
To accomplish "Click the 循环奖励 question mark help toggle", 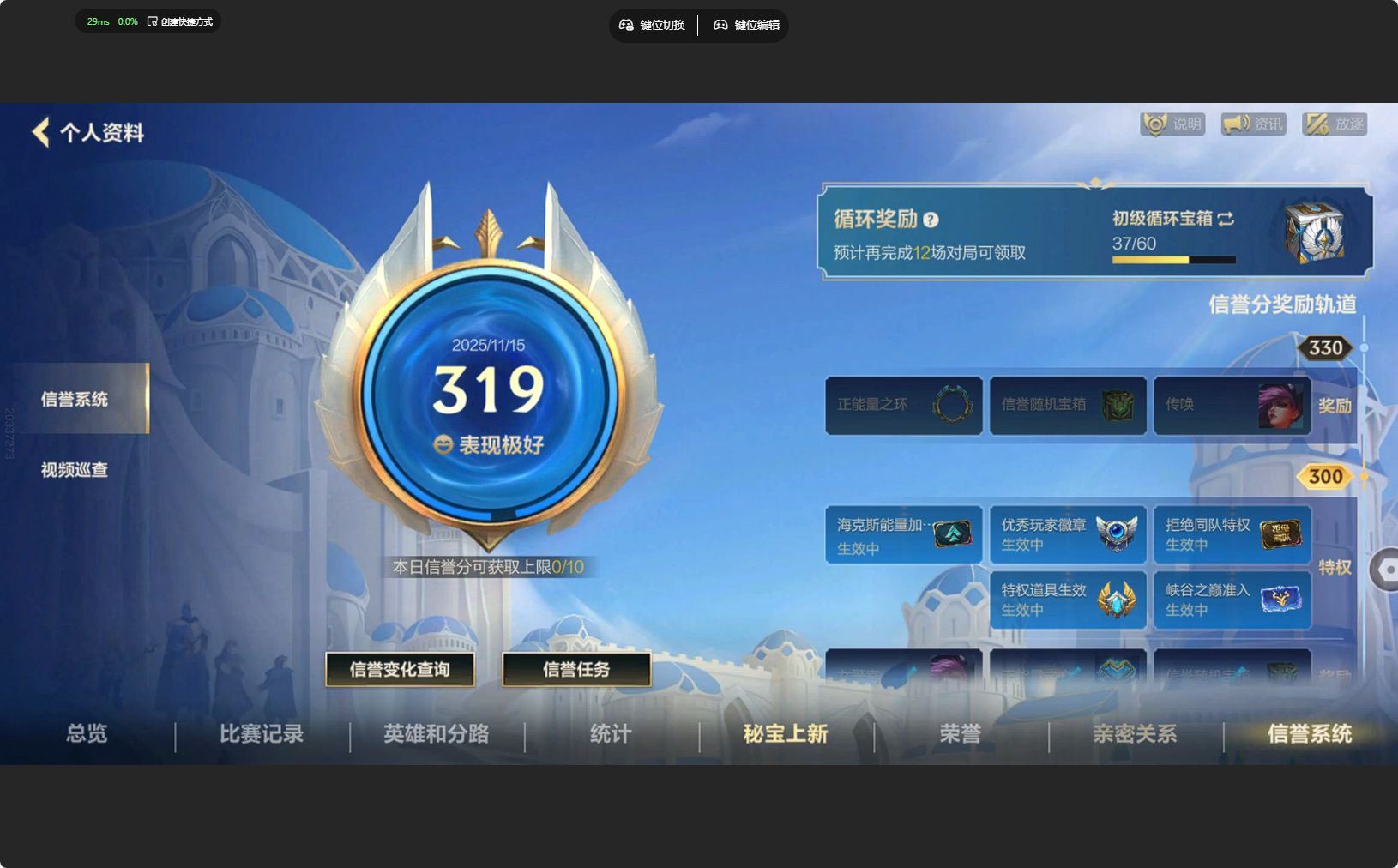I will pyautogui.click(x=931, y=219).
